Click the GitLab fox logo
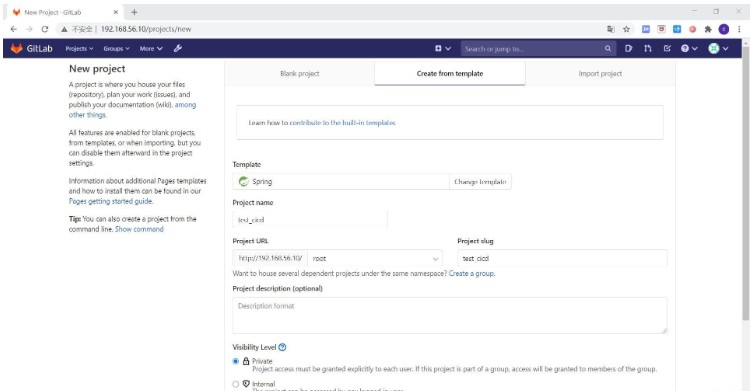The image size is (755, 391). click(16, 49)
